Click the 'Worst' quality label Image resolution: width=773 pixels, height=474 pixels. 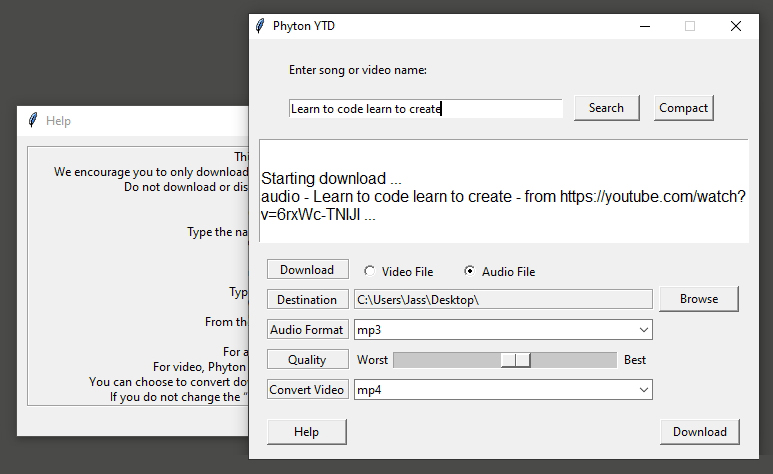coord(372,360)
